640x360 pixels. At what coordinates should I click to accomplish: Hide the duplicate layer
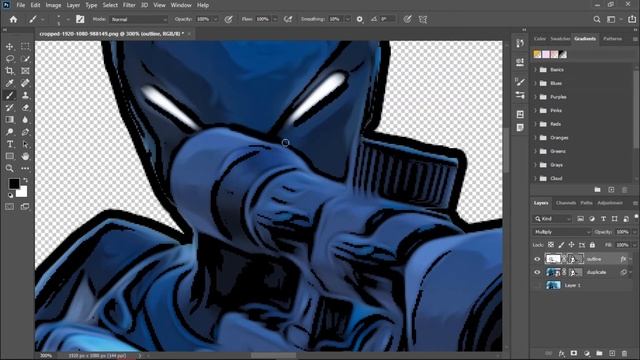coord(537,272)
